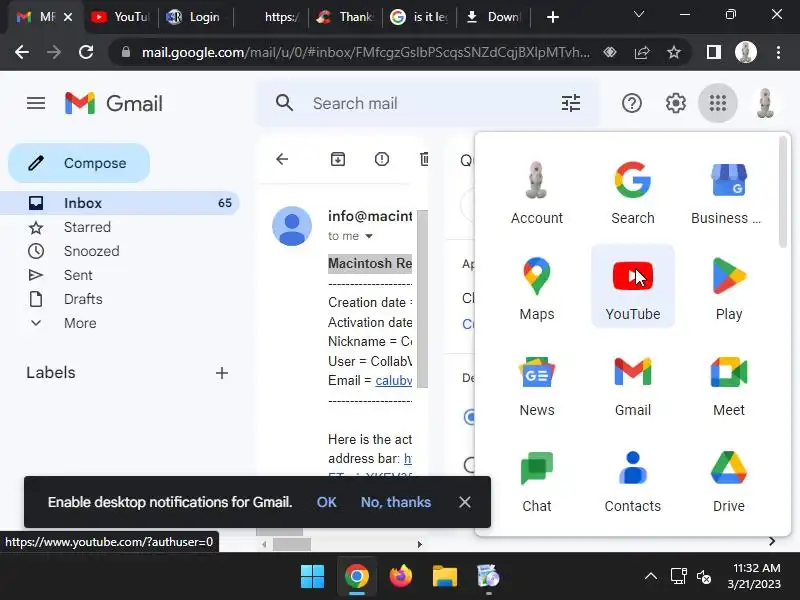Open a new browser tab

click(x=553, y=17)
